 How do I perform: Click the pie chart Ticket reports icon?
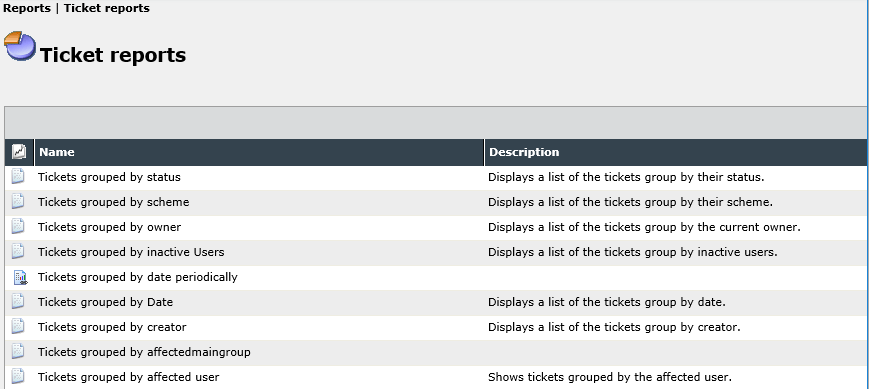(x=20, y=46)
